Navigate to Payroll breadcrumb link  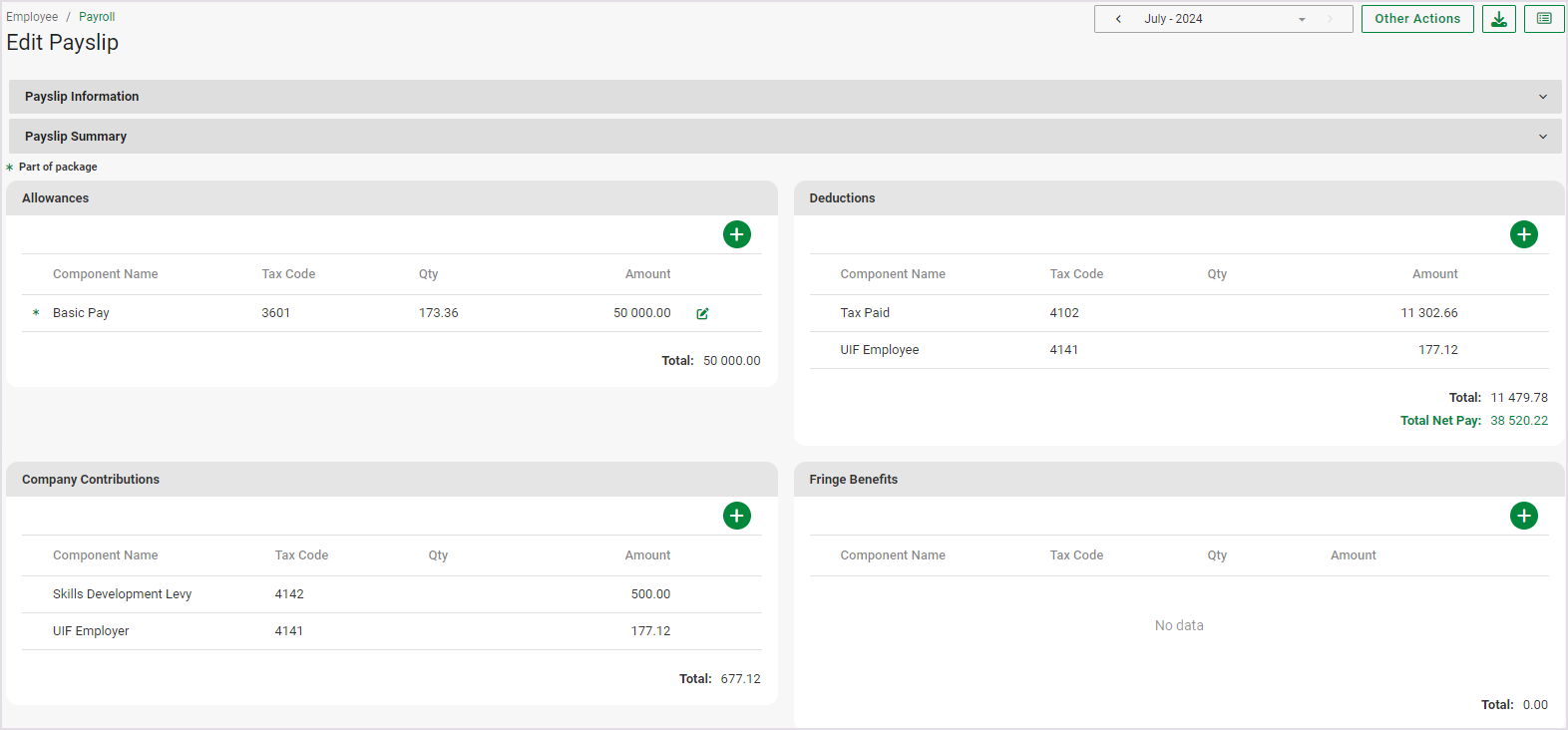coord(97,17)
